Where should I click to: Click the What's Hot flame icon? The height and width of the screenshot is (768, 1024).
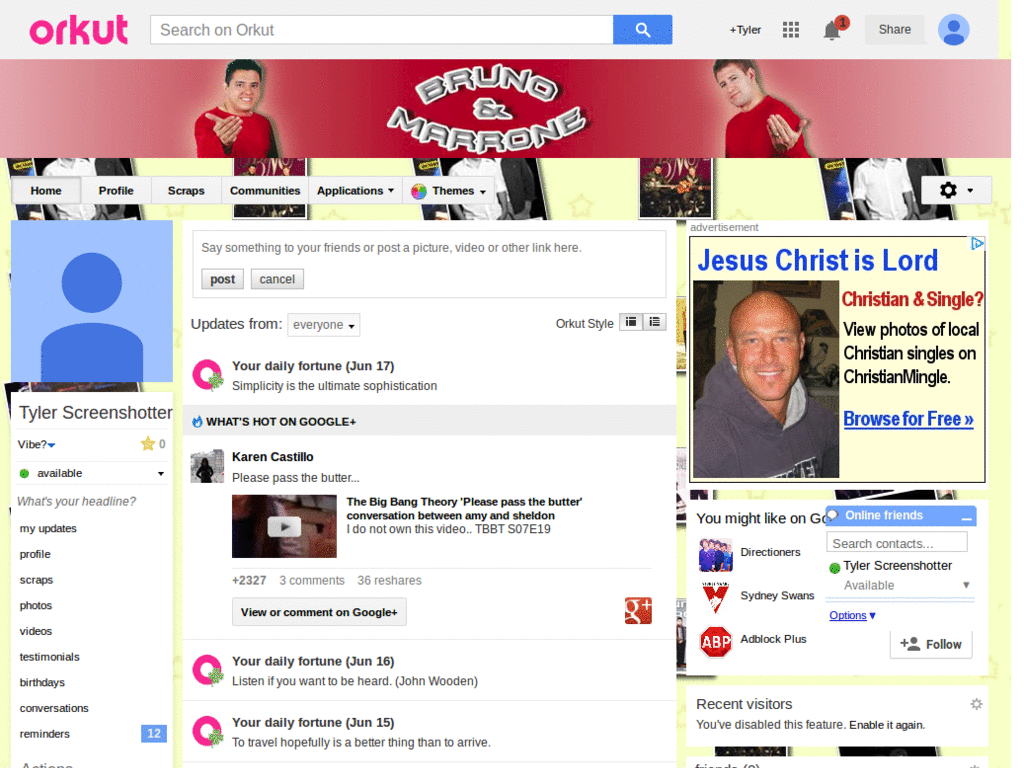197,422
